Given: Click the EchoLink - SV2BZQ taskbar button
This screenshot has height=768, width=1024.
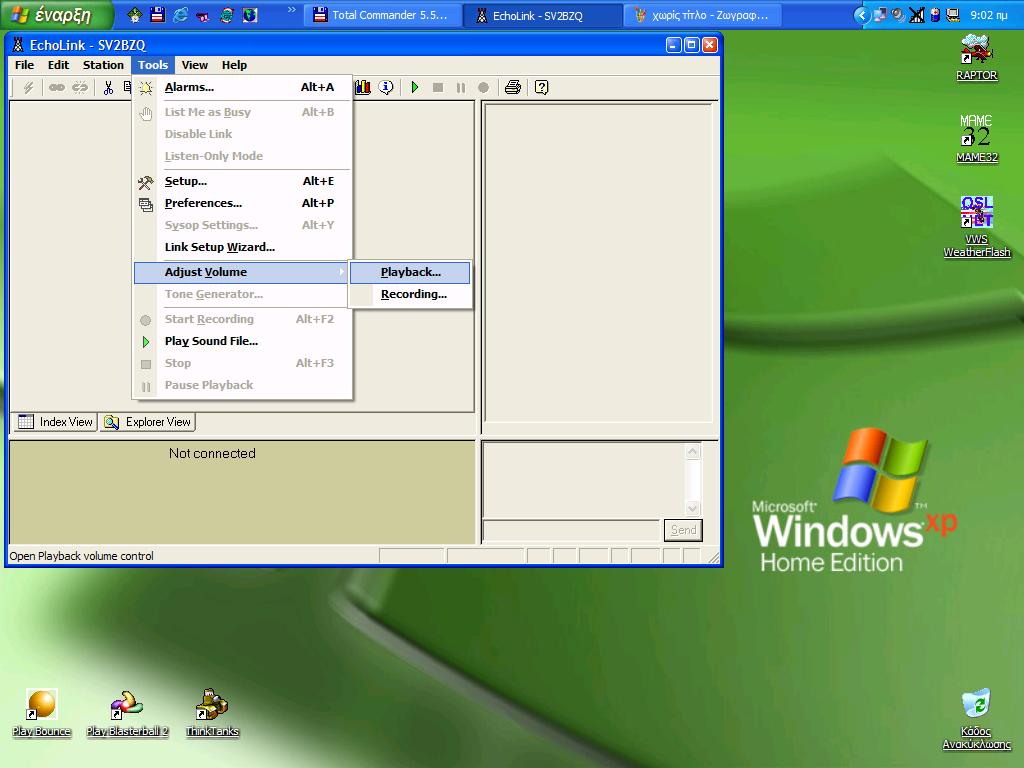Looking at the screenshot, I should pyautogui.click(x=542, y=15).
